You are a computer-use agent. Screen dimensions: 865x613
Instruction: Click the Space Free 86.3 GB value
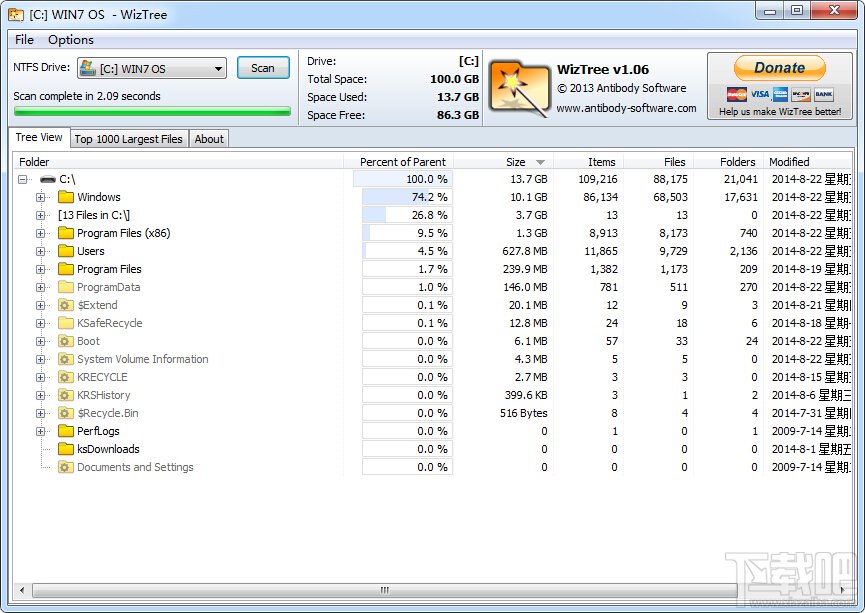tap(458, 115)
